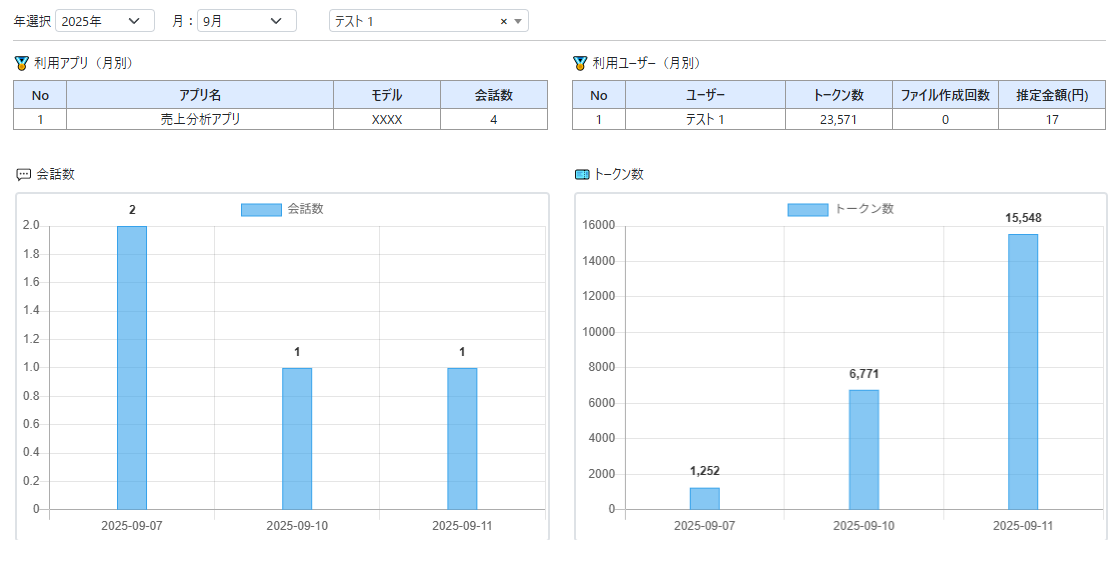The image size is (1120, 568).
Task: Click the speech bubble icon next to 会話数
Action: point(23,174)
